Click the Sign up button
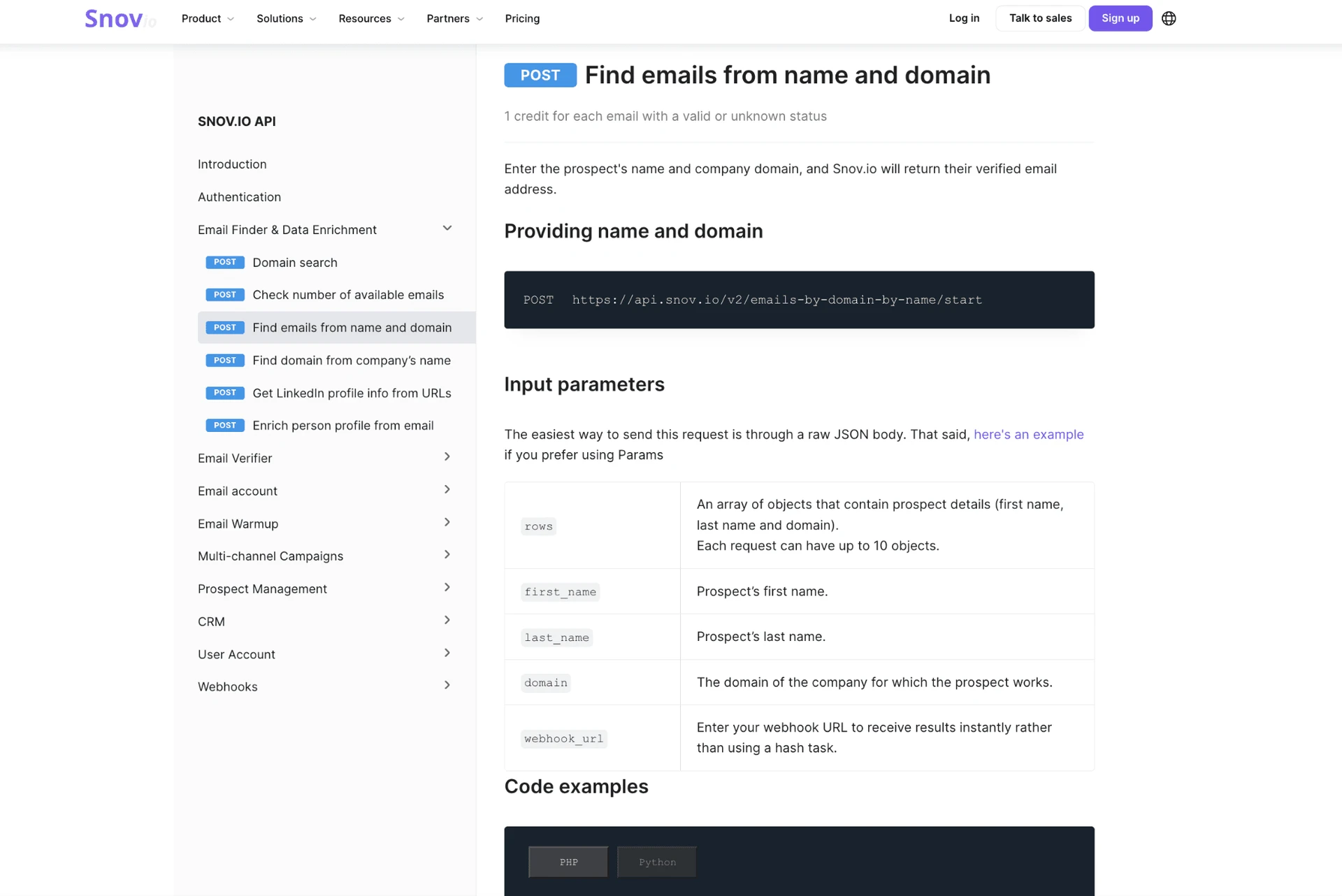The width and height of the screenshot is (1342, 896). [1120, 18]
